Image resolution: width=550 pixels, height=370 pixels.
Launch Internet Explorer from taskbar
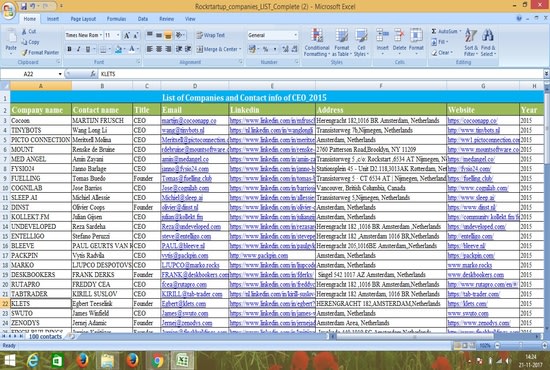(x=33, y=361)
